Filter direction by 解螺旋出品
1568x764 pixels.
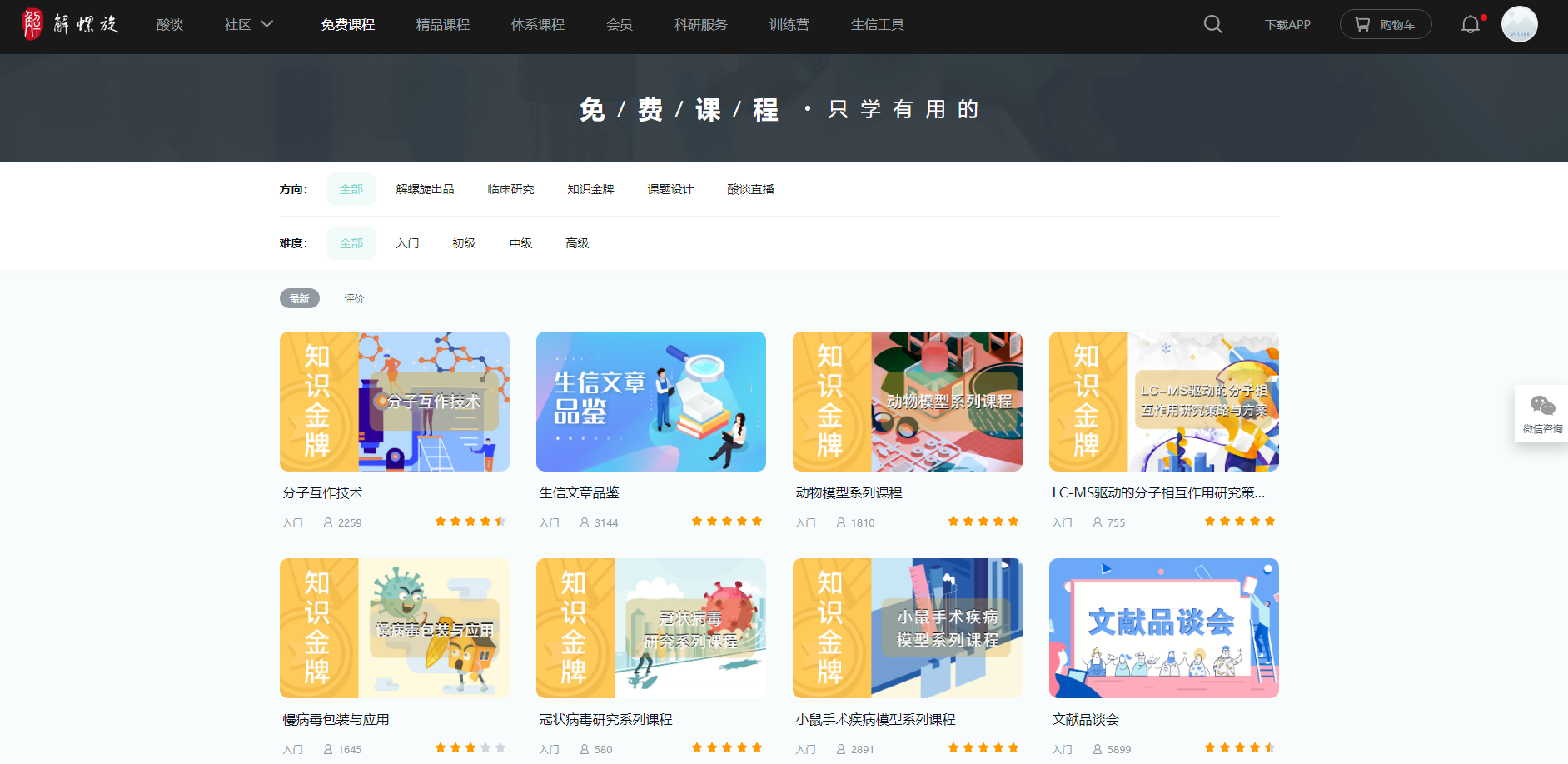pos(426,189)
